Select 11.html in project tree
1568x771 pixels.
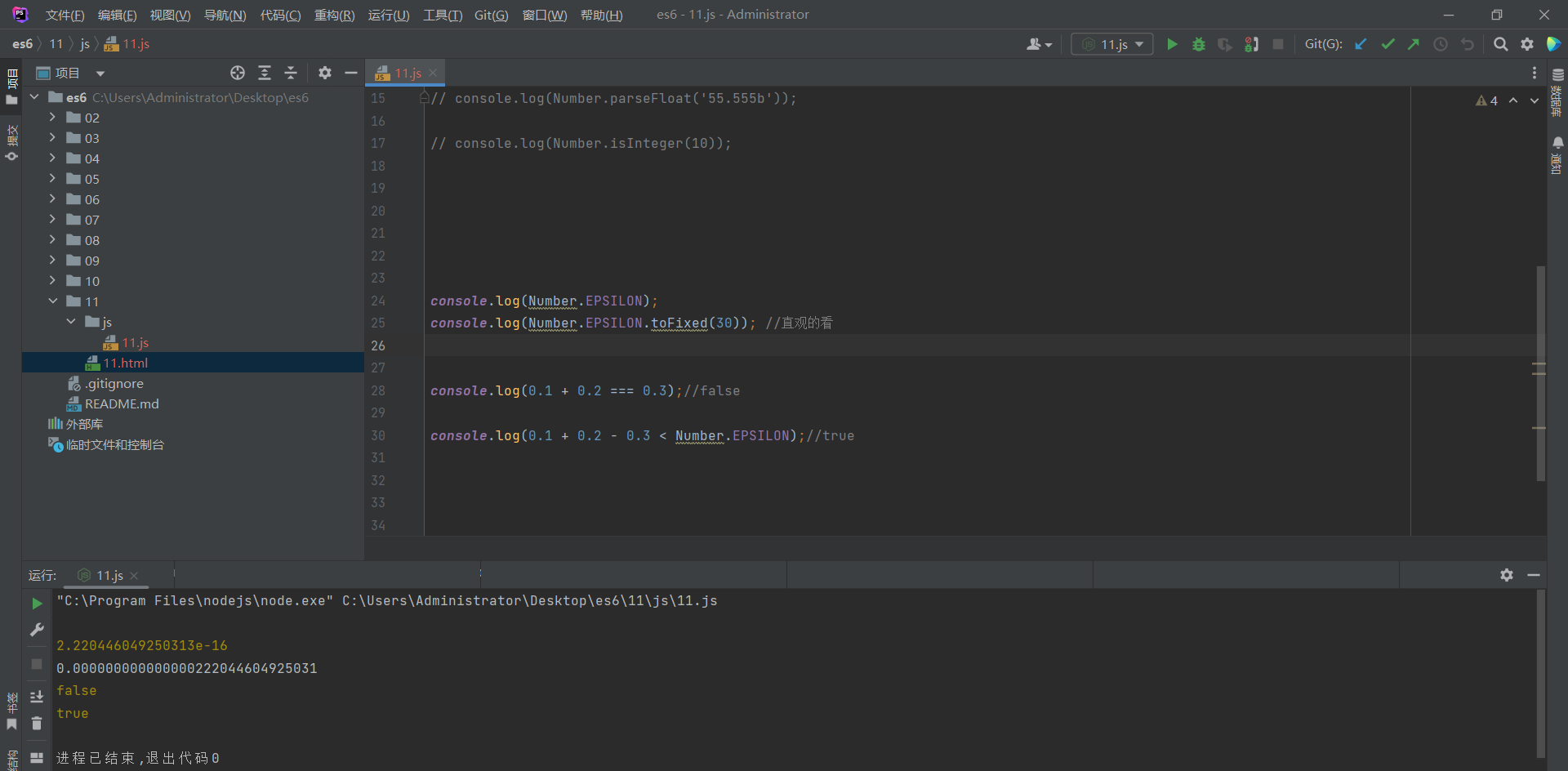click(193, 363)
